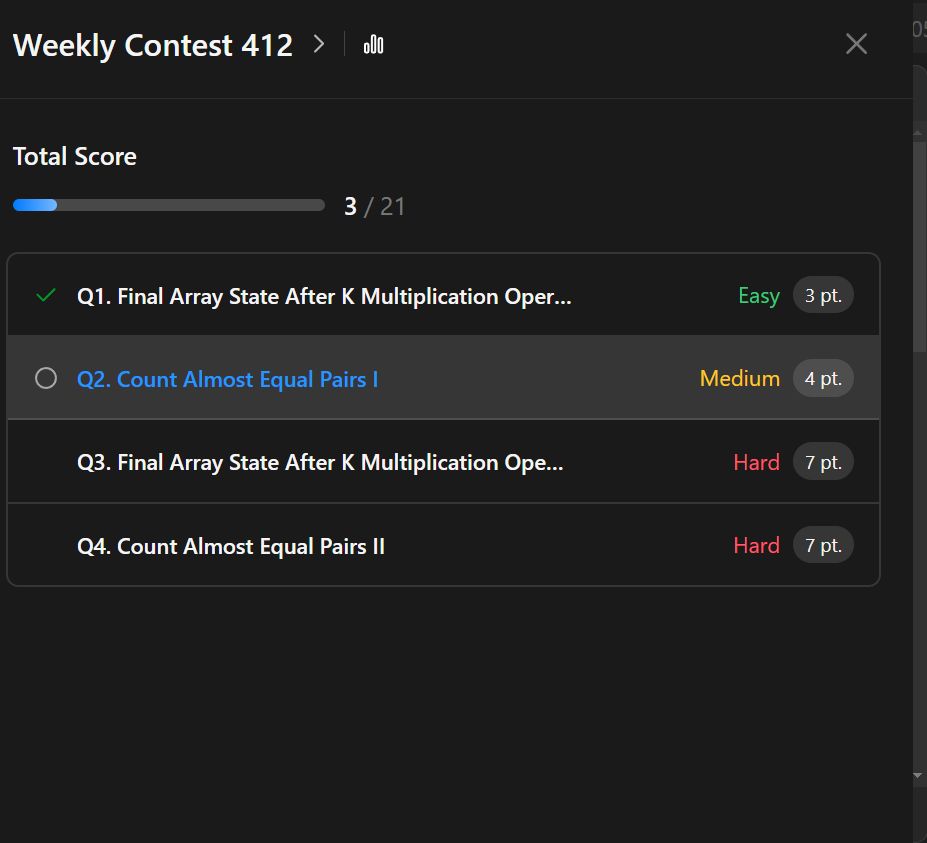Viewport: 927px width, 843px height.
Task: Click the chevron next to Weekly Contest 412
Action: tap(319, 44)
